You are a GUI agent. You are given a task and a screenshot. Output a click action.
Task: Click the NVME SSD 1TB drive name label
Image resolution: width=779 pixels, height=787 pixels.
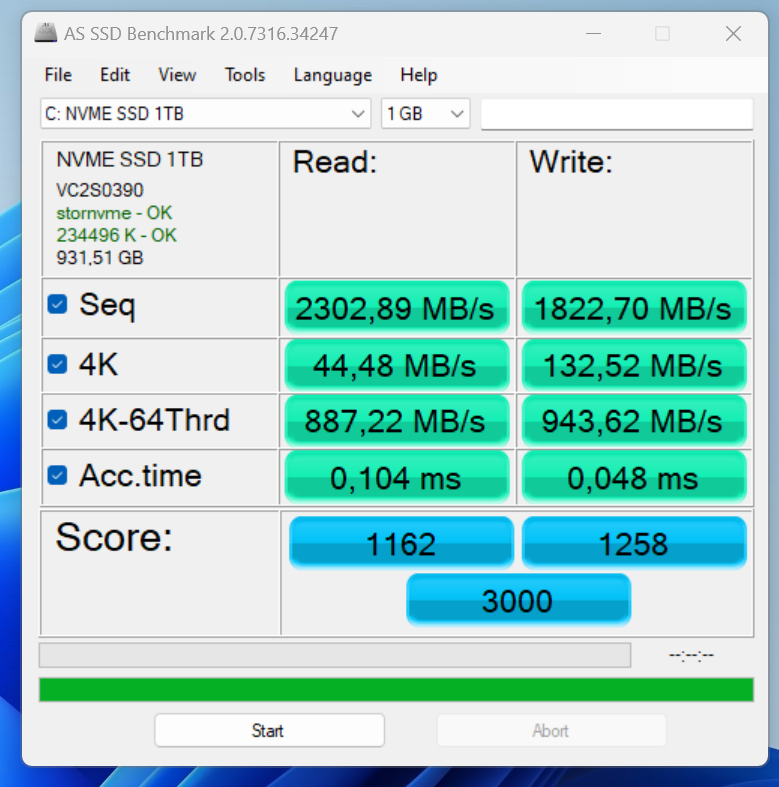(x=129, y=160)
